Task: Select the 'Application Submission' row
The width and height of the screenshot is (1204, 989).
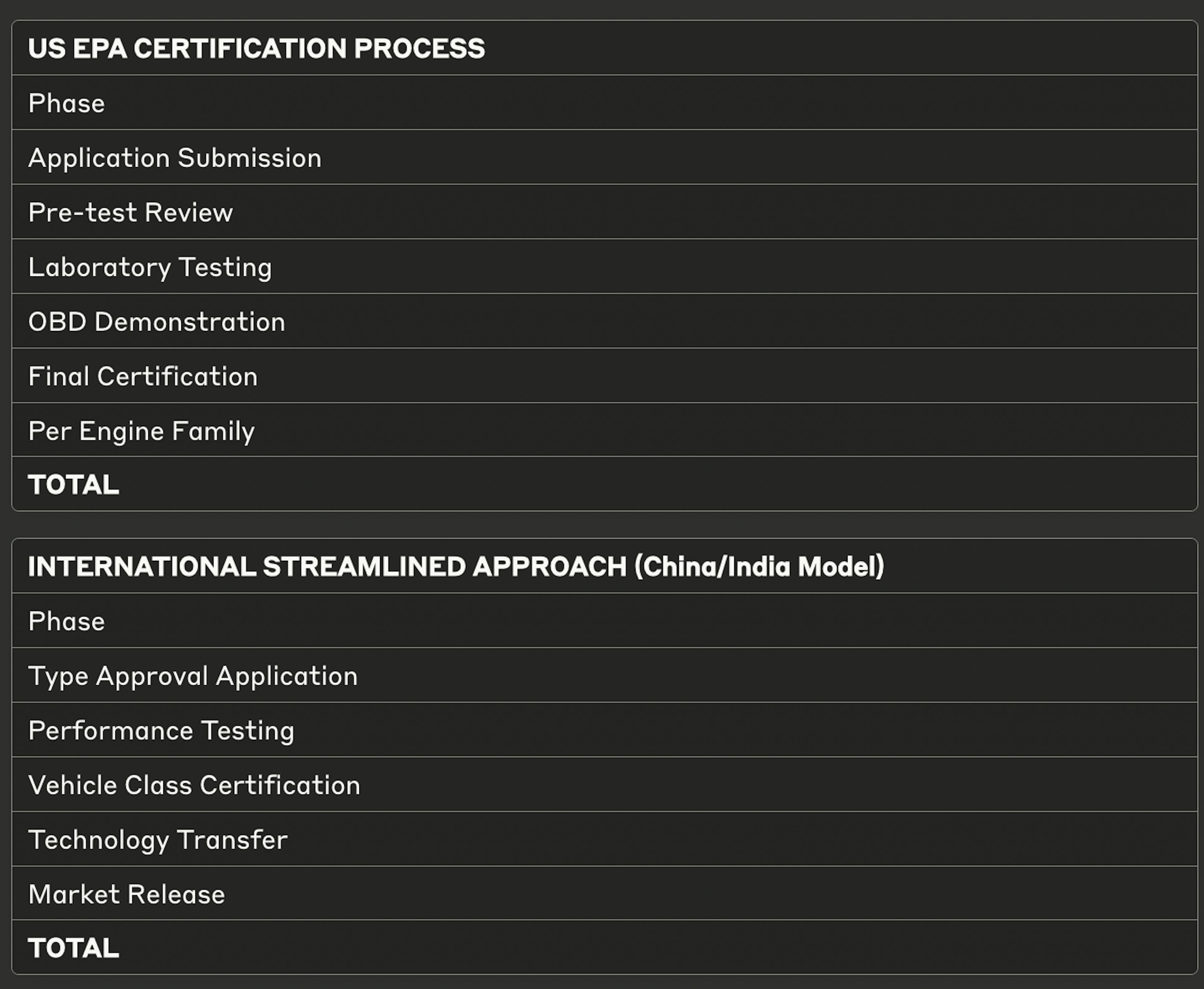Action: coord(604,157)
